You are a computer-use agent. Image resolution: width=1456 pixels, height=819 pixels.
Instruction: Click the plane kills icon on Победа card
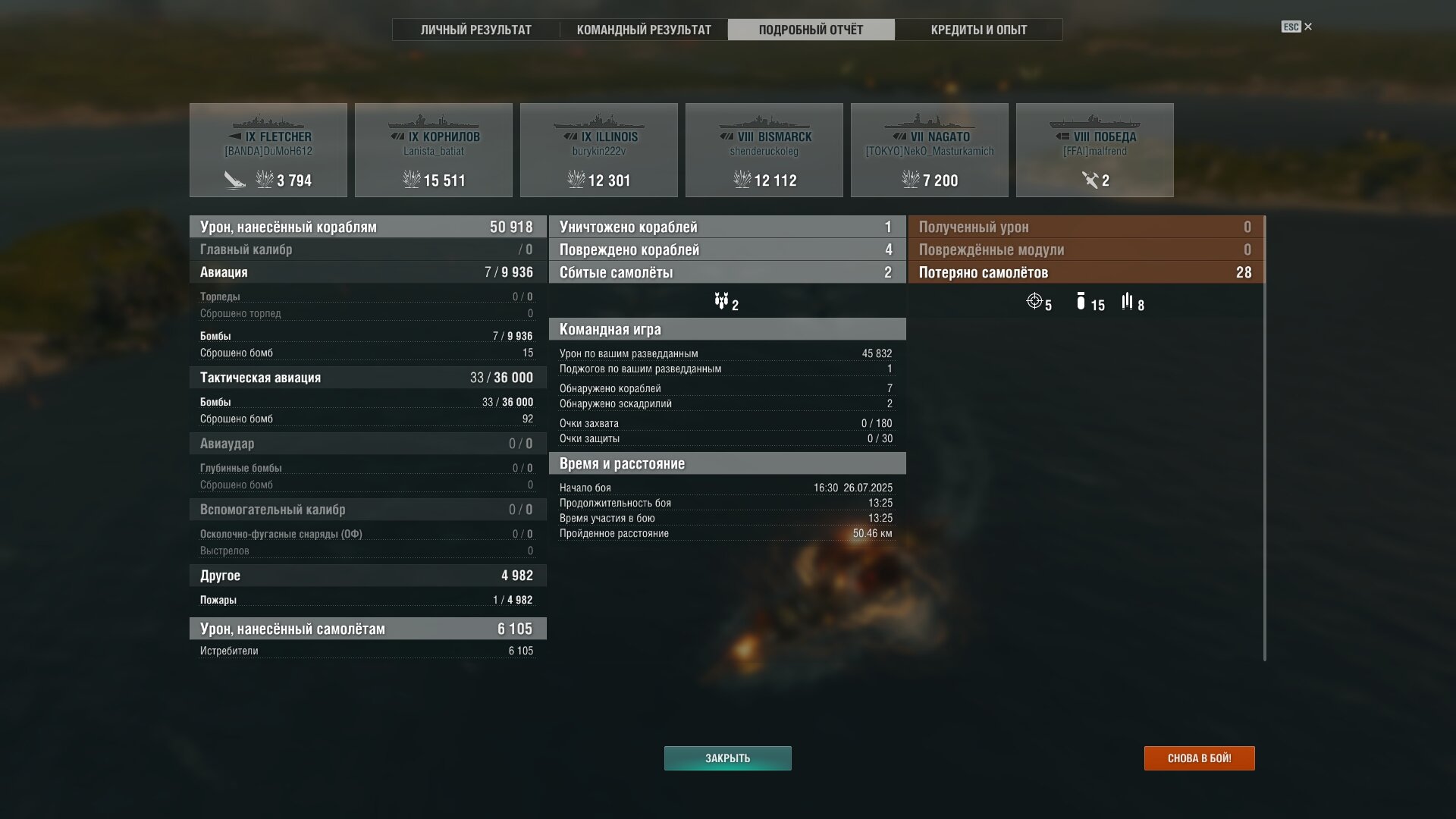click(x=1090, y=180)
